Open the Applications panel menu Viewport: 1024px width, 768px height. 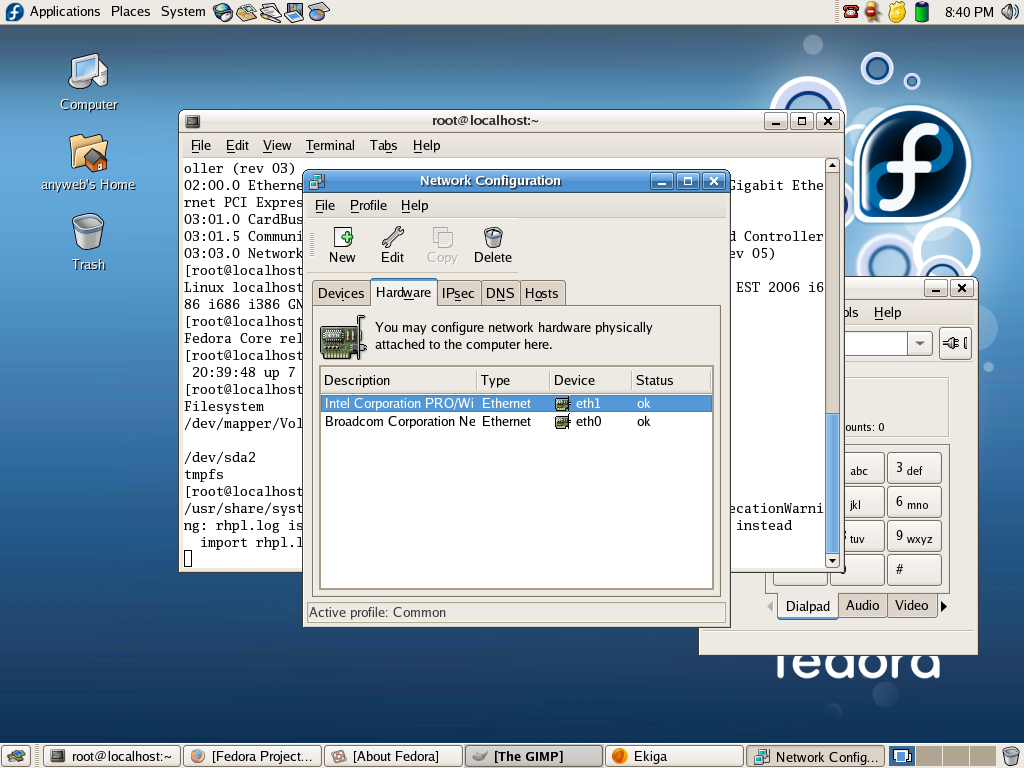65,12
